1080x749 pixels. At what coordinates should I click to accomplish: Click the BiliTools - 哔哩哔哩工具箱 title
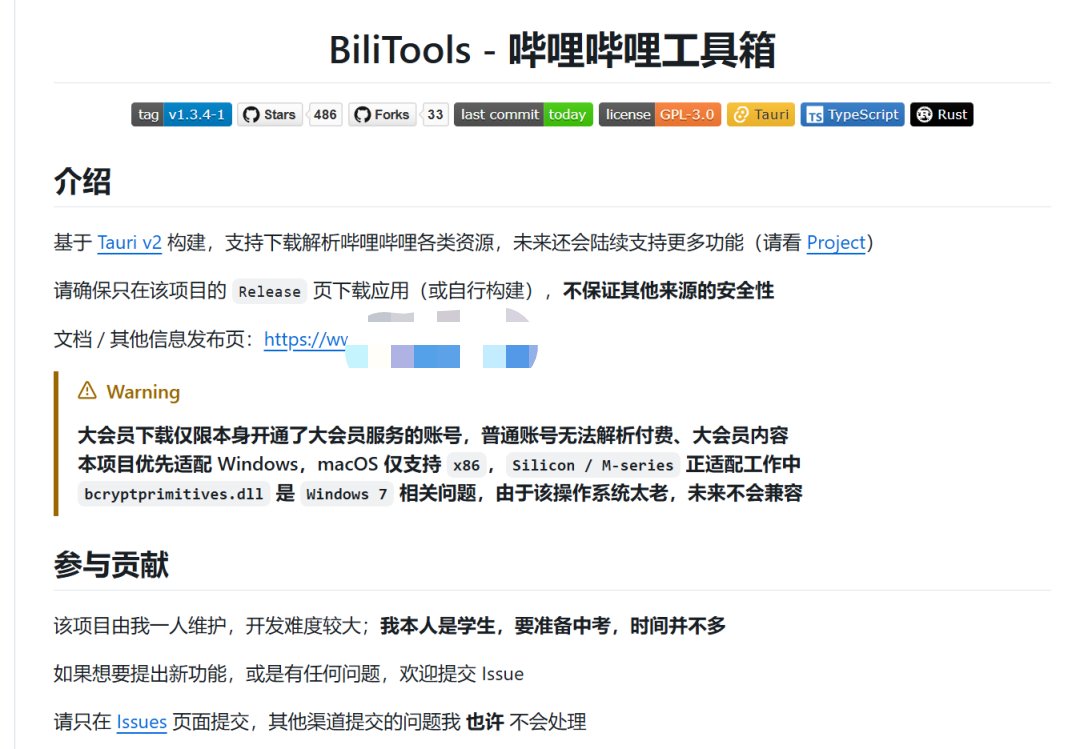552,50
